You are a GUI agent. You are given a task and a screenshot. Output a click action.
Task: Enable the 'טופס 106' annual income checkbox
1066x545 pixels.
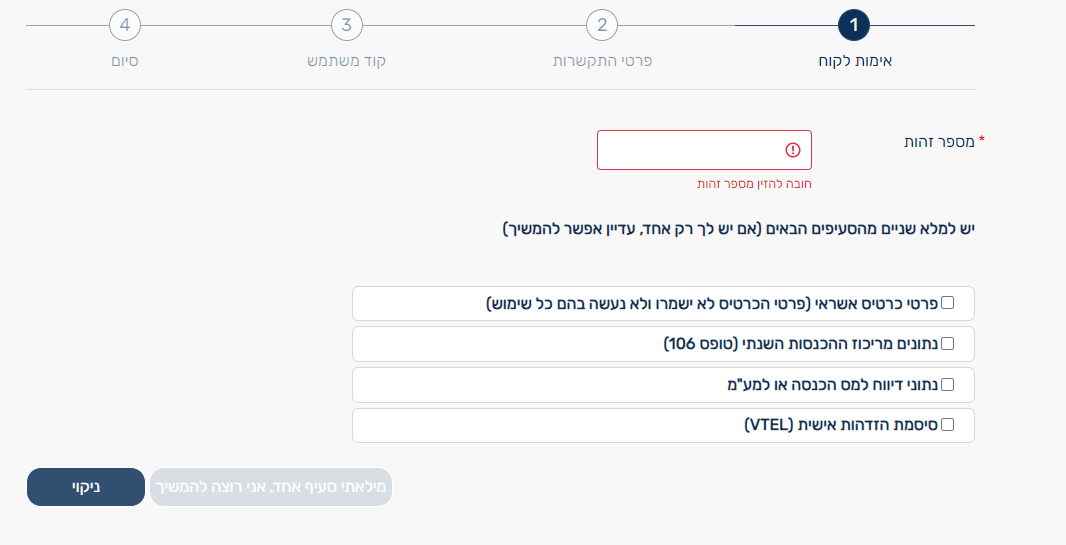(x=948, y=343)
